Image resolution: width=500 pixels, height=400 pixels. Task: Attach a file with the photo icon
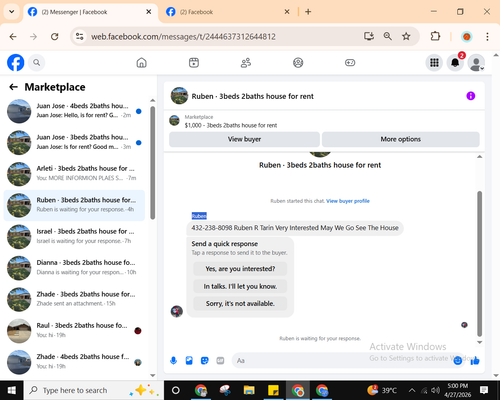click(189, 360)
